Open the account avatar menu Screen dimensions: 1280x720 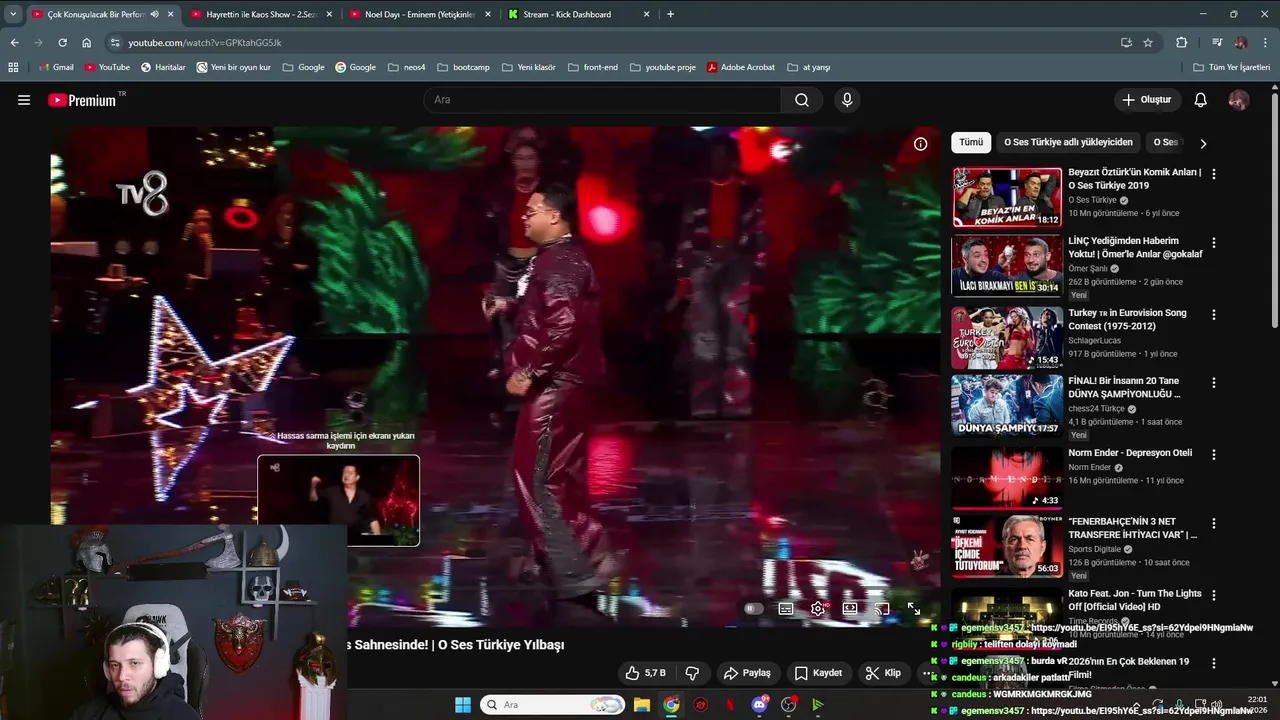click(x=1239, y=100)
